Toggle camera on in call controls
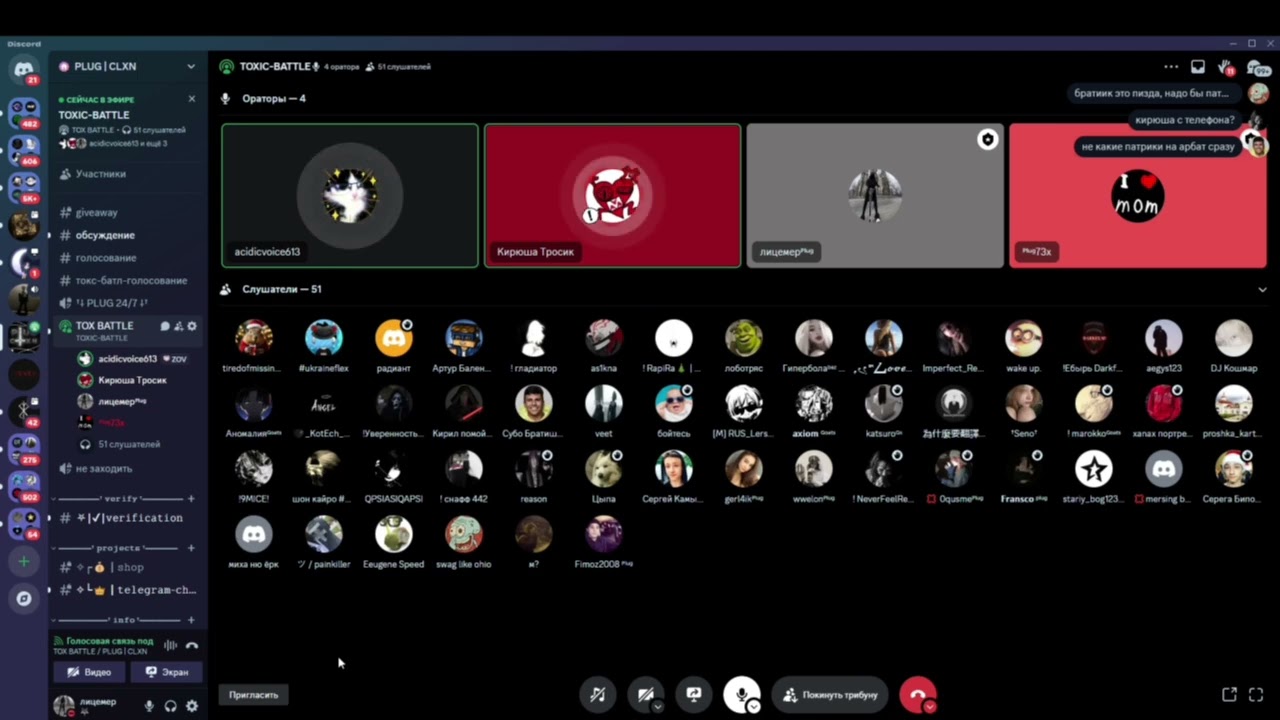 [645, 694]
